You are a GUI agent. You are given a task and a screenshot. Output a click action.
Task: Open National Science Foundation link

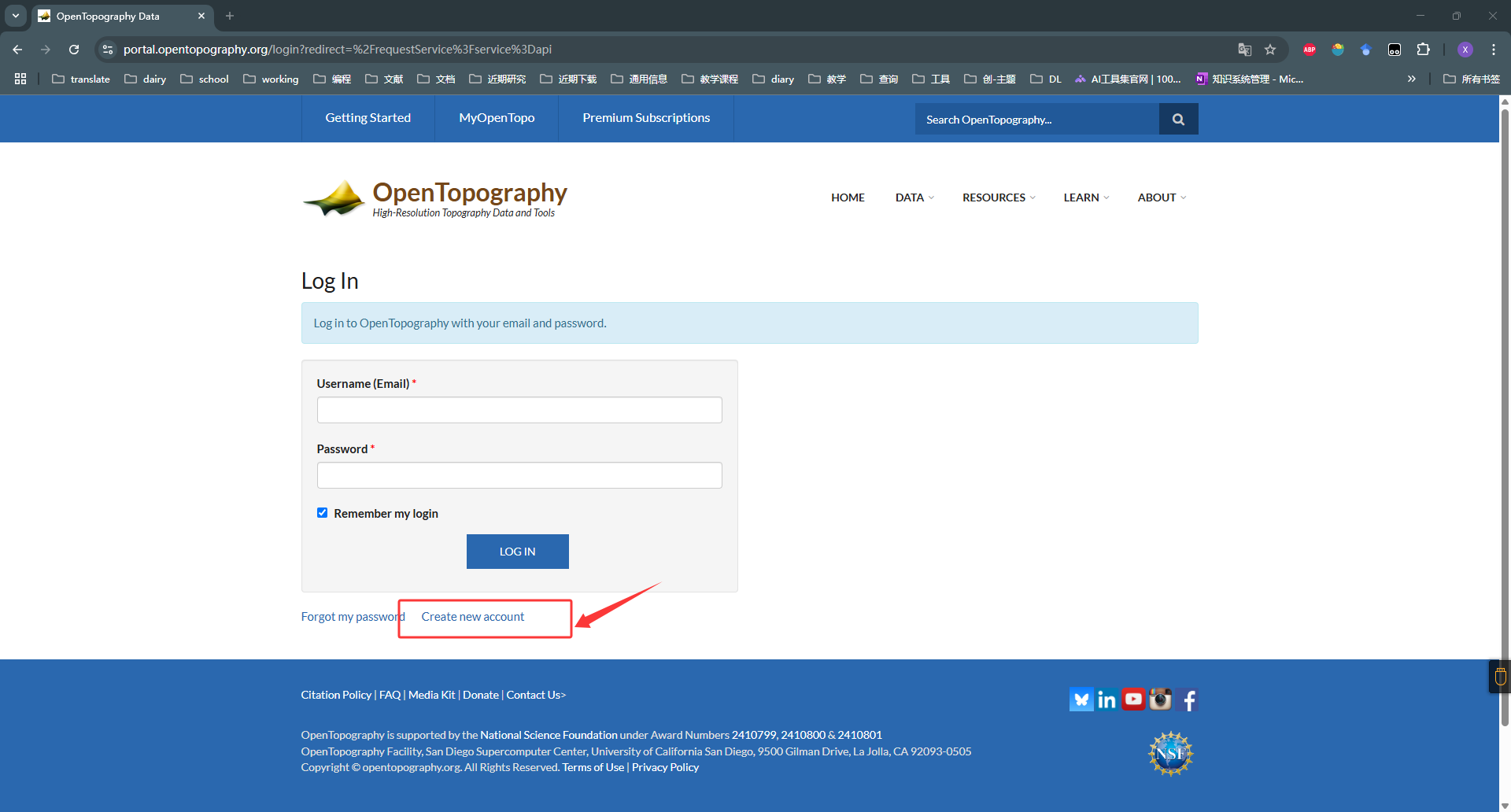click(549, 735)
